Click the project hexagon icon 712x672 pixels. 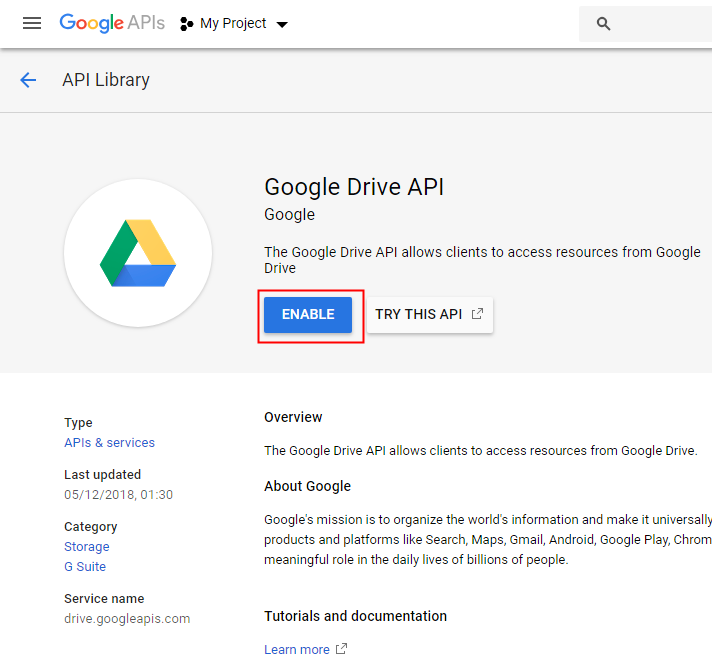tap(187, 24)
